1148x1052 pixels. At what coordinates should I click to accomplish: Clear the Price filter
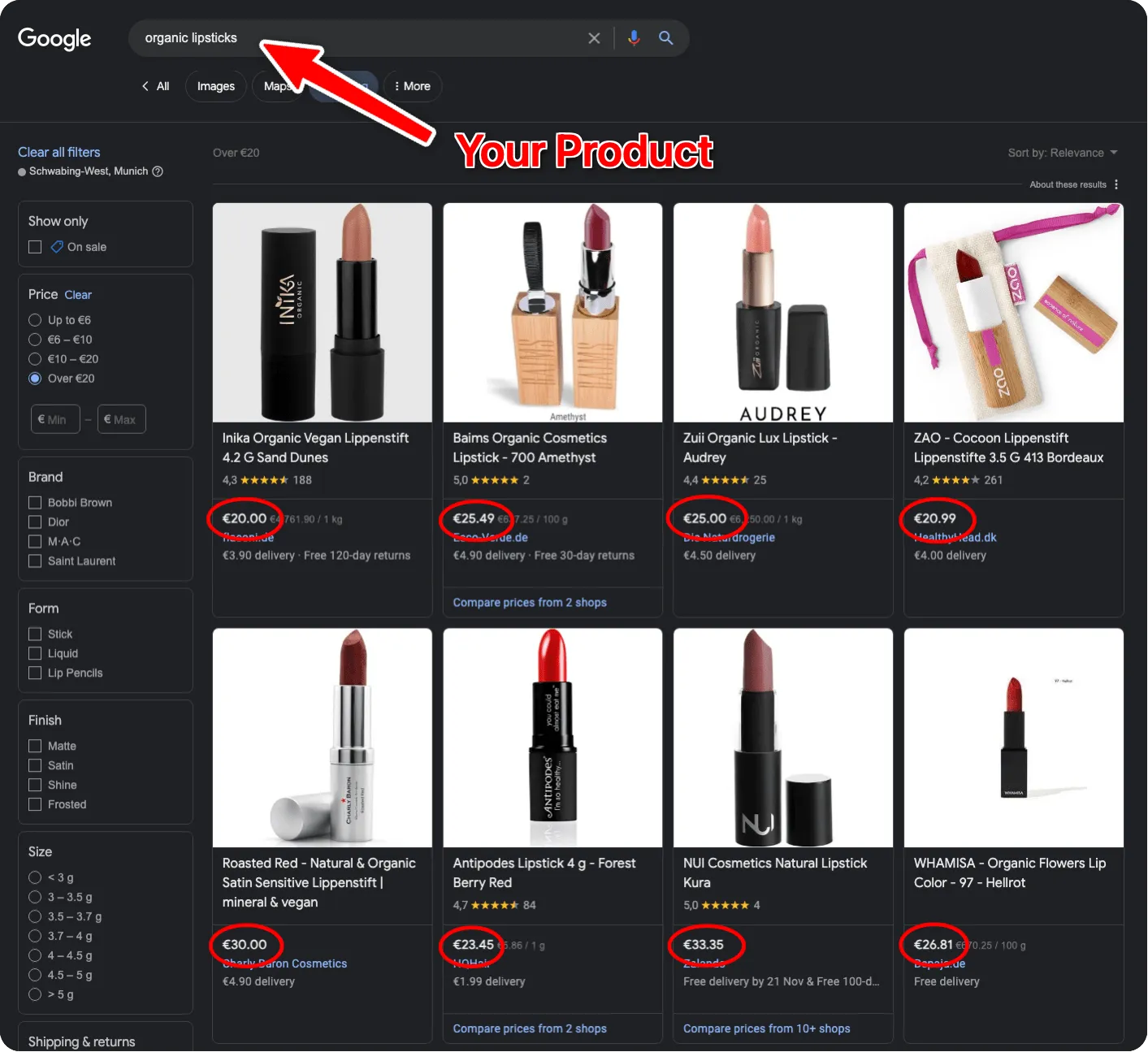click(78, 295)
